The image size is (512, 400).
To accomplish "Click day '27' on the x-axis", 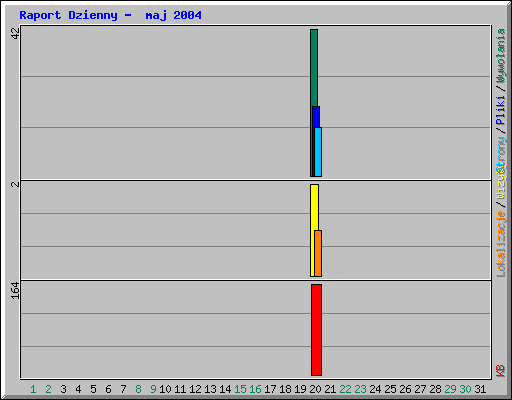I will [420, 389].
